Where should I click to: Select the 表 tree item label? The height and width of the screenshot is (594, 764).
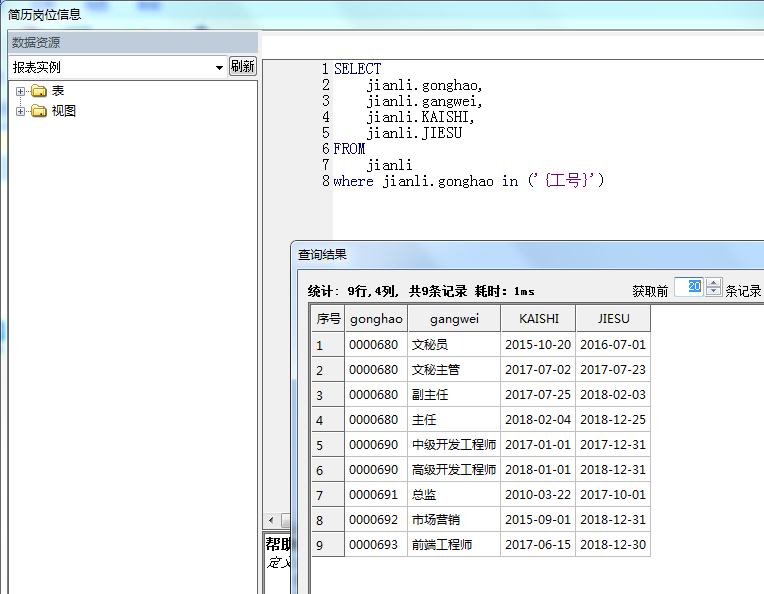coord(58,91)
